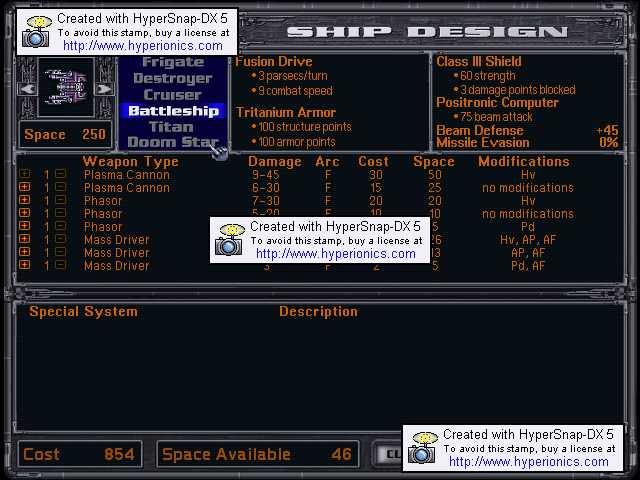
Task: Change the Fusion Drive component
Action: 274,62
